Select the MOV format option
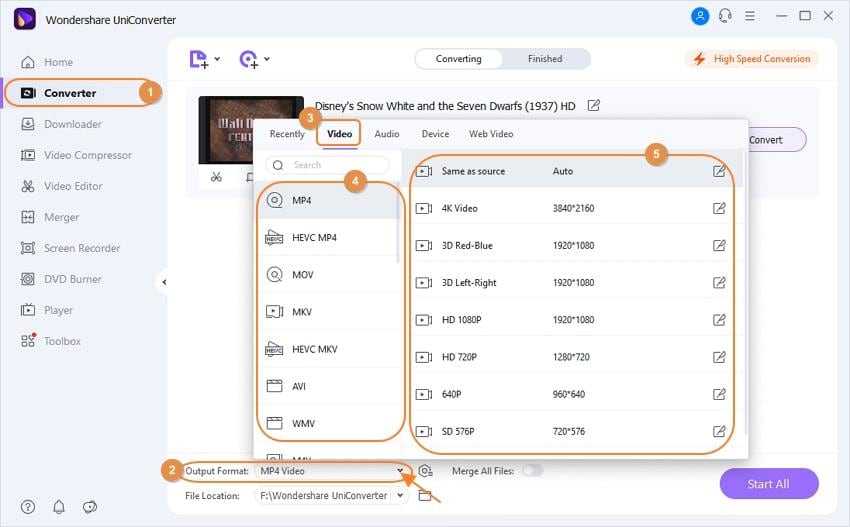850x527 pixels. [302, 274]
